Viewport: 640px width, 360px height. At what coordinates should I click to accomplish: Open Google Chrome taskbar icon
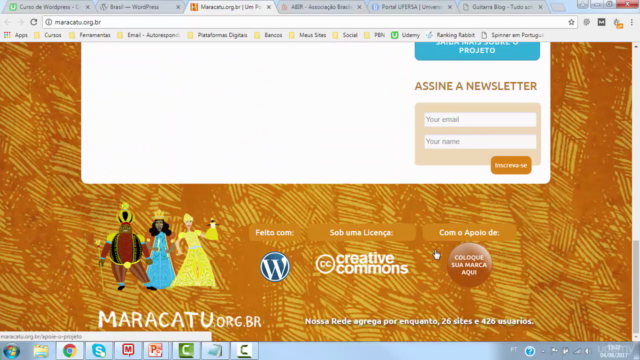(x=69, y=351)
